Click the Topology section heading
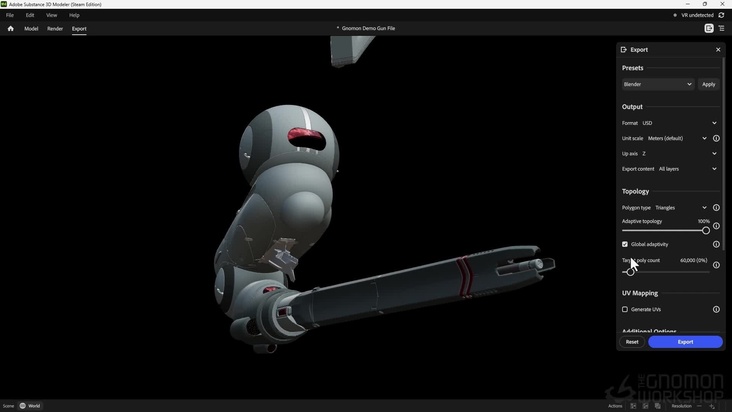This screenshot has height=412, width=732. tap(635, 191)
